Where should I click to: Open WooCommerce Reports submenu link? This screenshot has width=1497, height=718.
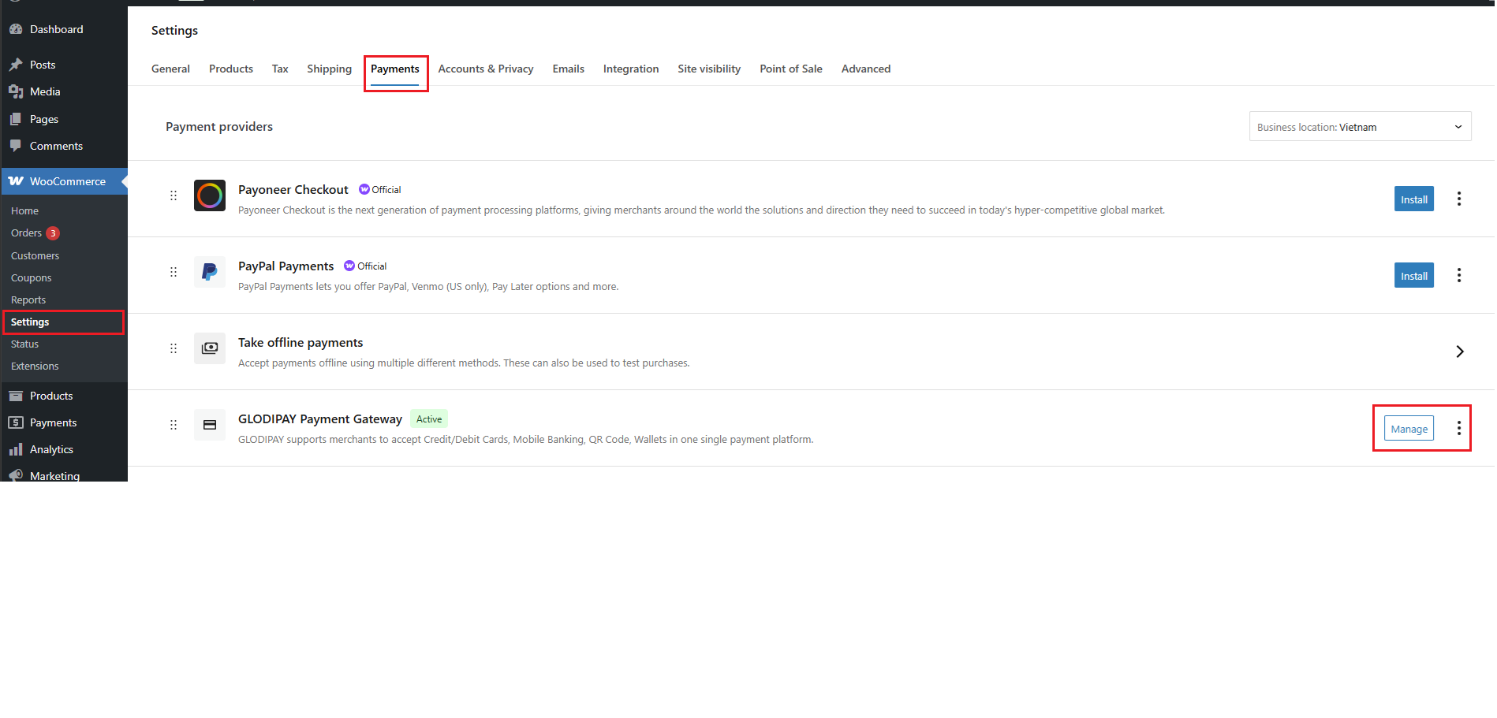[x=28, y=300]
